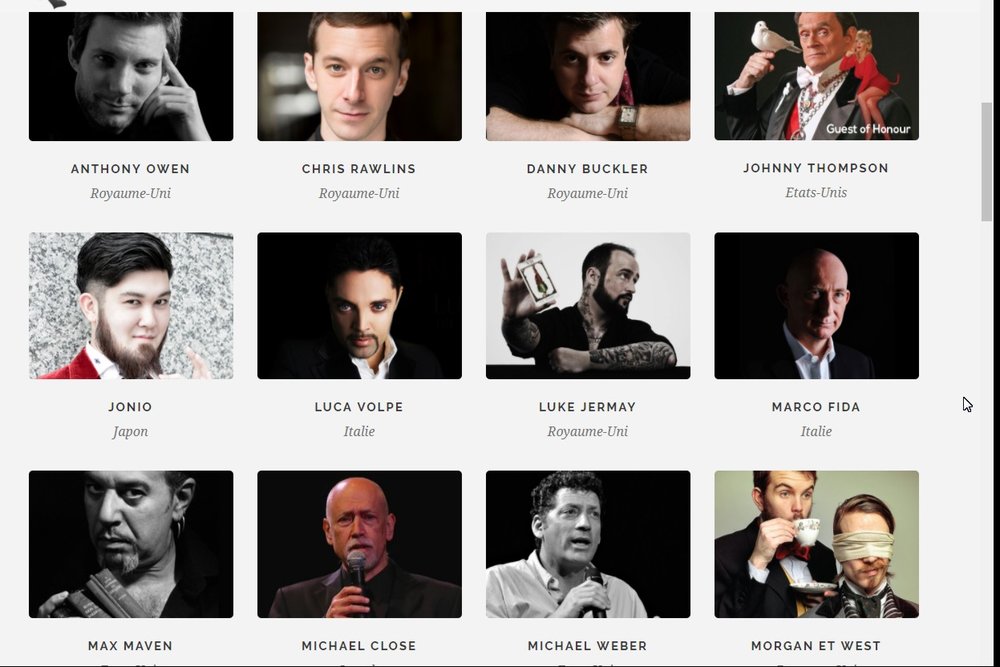This screenshot has height=667, width=1000.
Task: Click the MAX MAVEN name heading
Action: (x=130, y=646)
